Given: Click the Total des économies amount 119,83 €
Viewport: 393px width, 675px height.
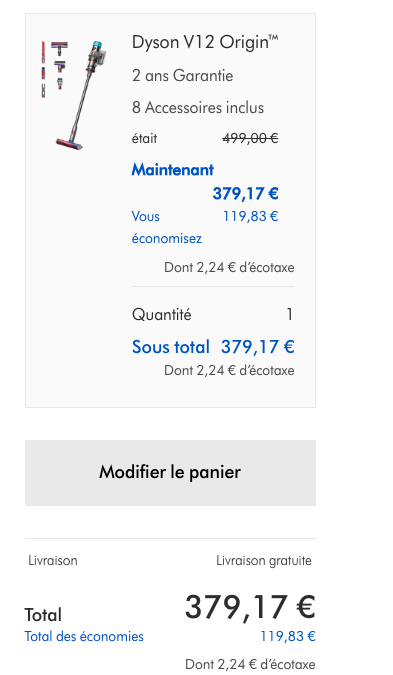Looking at the screenshot, I should coord(288,636).
